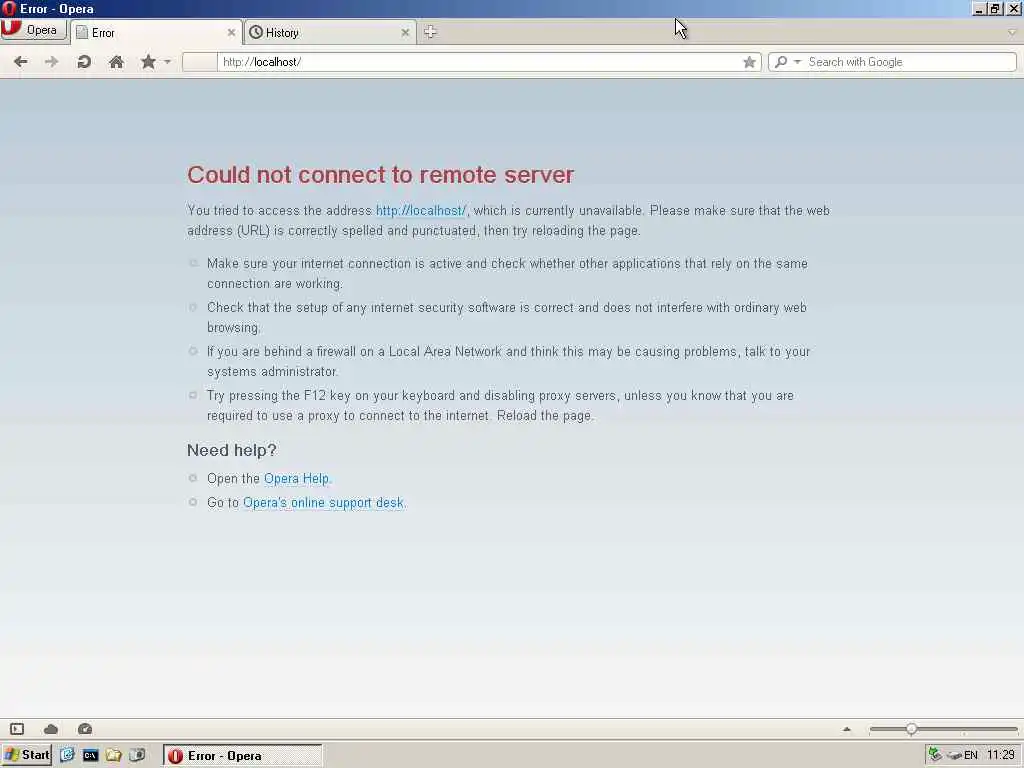Close the History tab

[405, 33]
